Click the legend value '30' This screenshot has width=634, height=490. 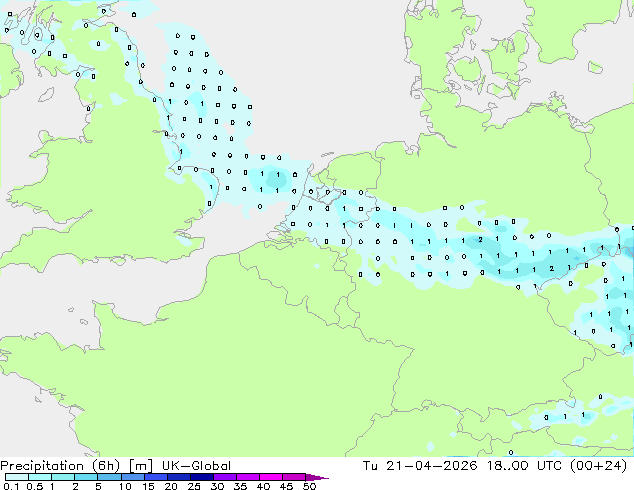217,486
